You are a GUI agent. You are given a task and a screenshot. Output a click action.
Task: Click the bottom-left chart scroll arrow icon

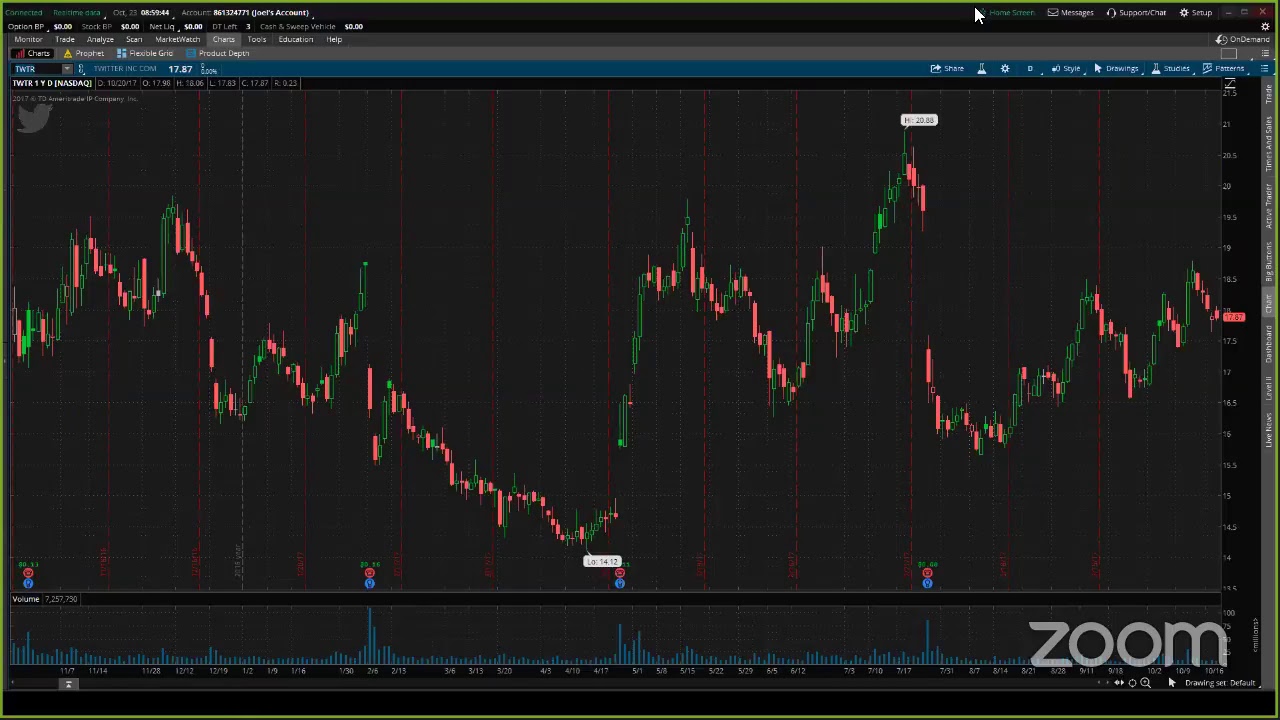69,685
